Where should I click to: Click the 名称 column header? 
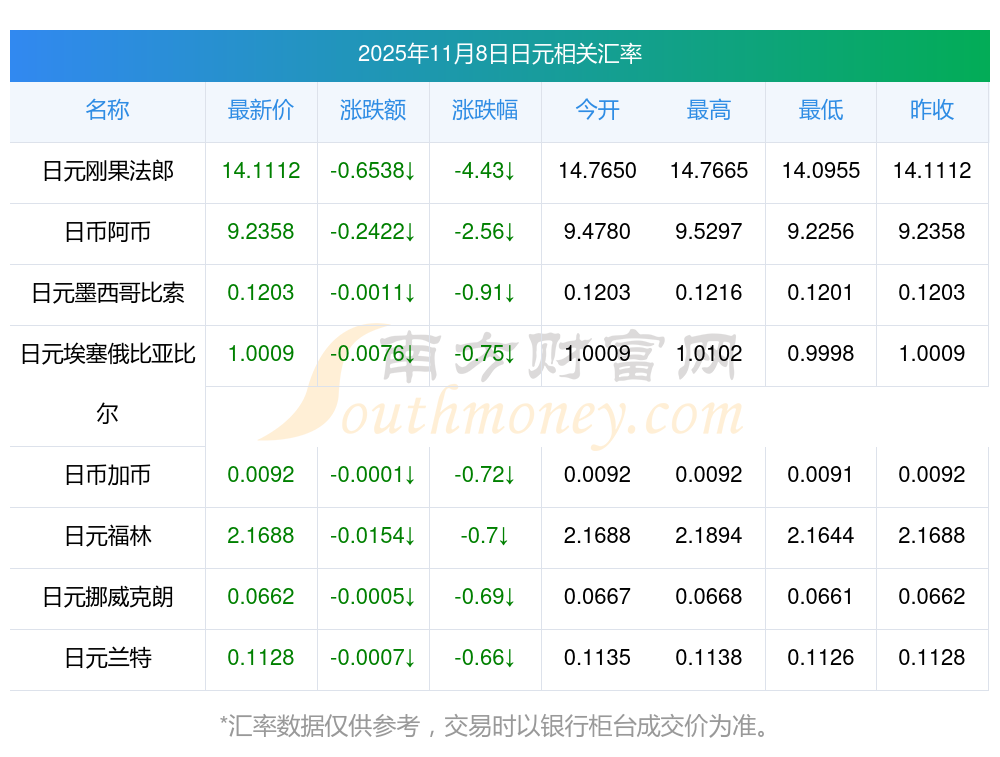107,110
